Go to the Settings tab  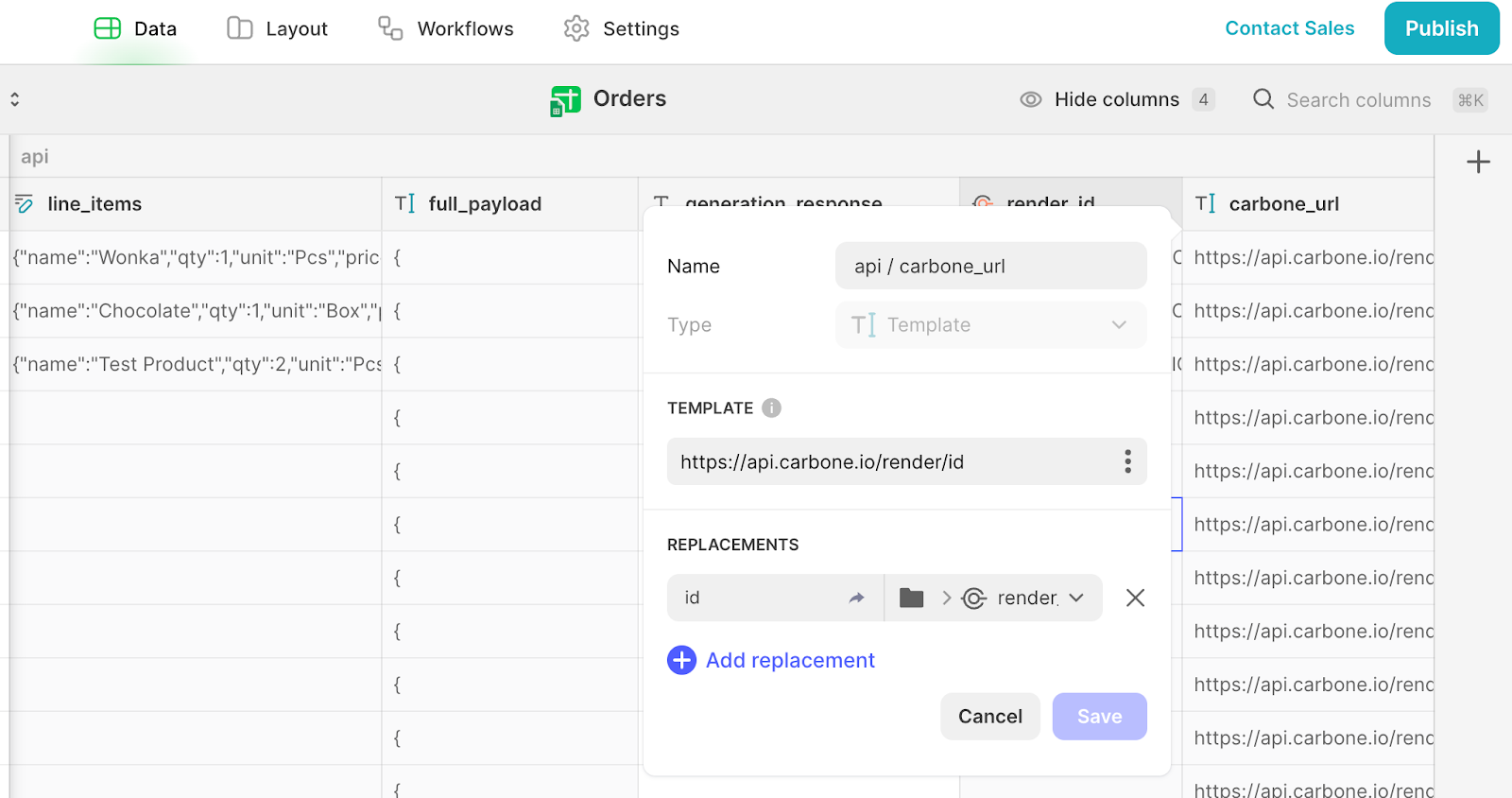click(621, 28)
